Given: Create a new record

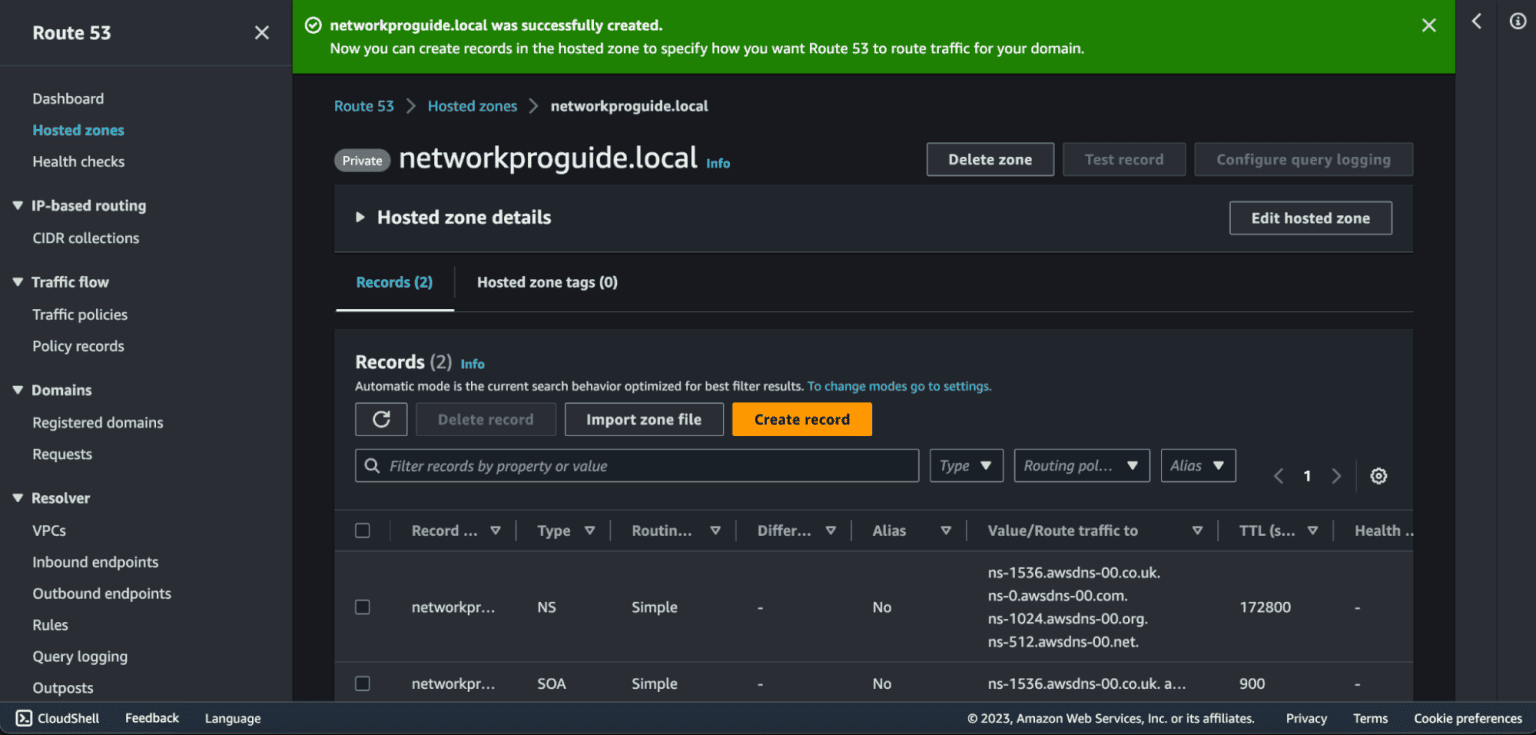Looking at the screenshot, I should [801, 419].
